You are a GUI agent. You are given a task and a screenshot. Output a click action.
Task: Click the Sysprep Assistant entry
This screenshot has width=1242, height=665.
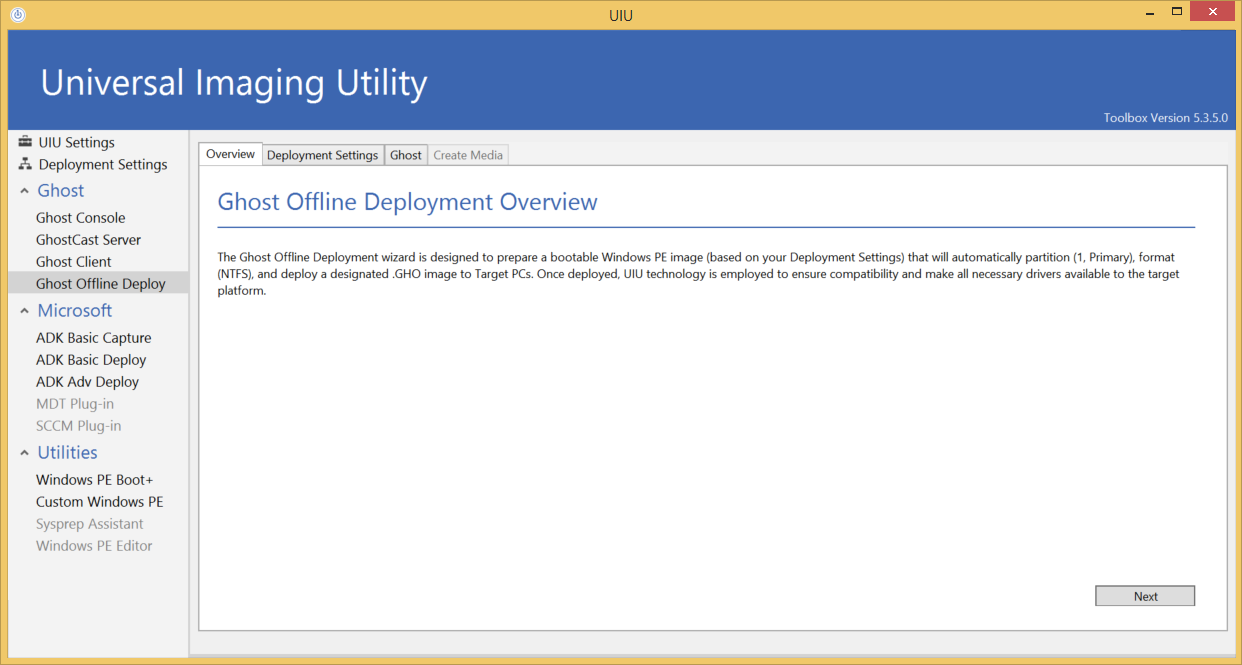pos(90,524)
